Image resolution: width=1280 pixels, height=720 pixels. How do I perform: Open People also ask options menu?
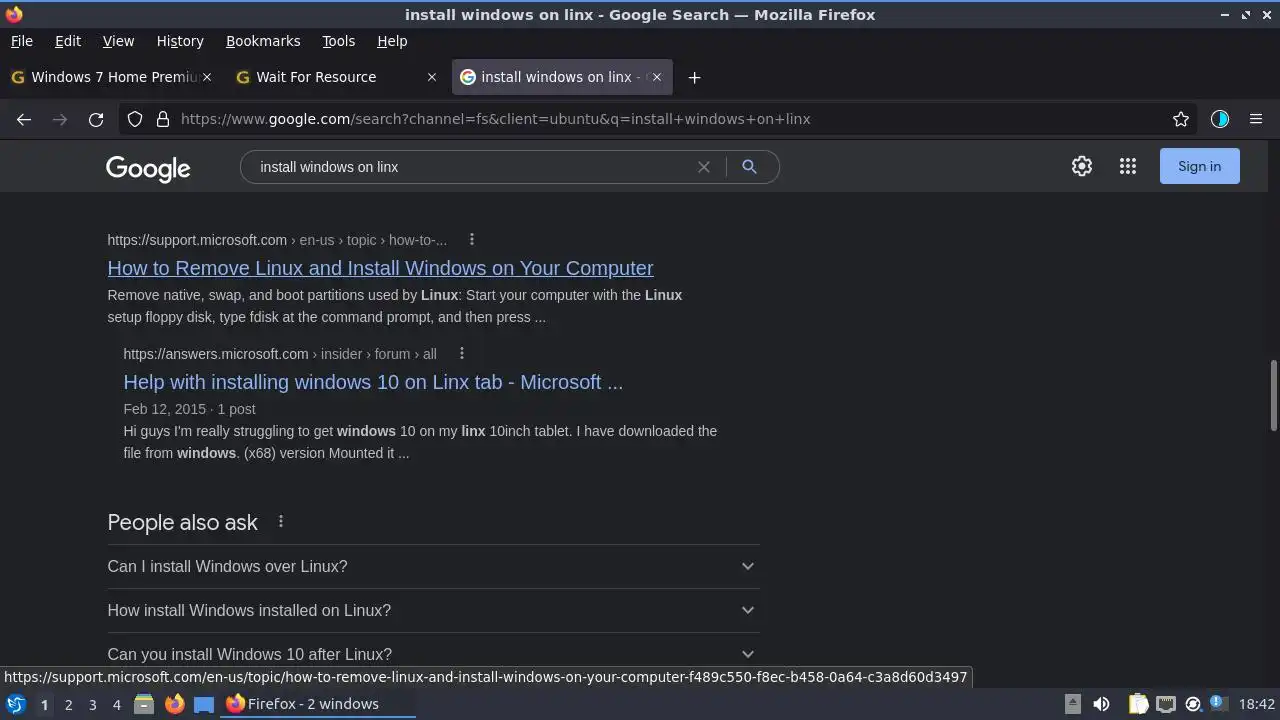coord(281,522)
